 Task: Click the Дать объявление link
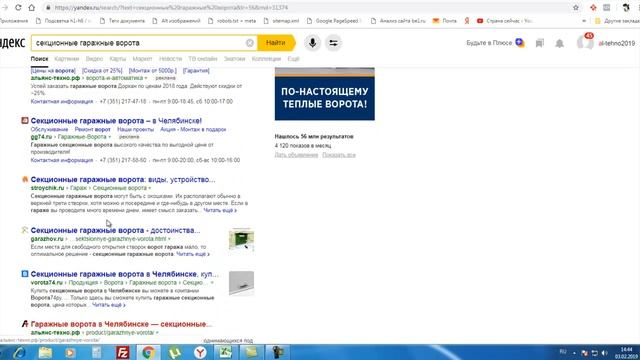click(x=296, y=155)
